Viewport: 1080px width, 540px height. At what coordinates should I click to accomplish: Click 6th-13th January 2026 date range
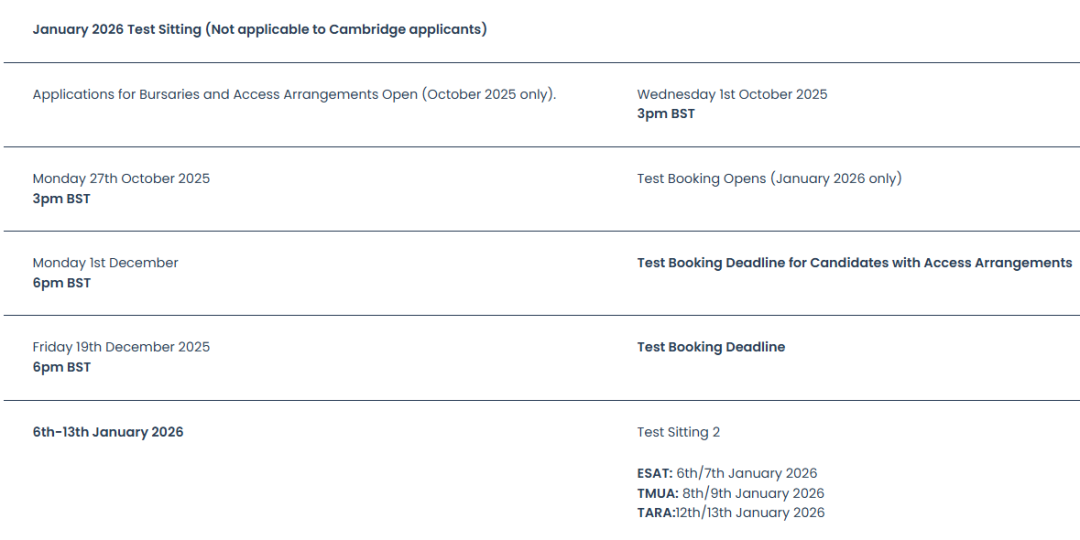point(108,433)
